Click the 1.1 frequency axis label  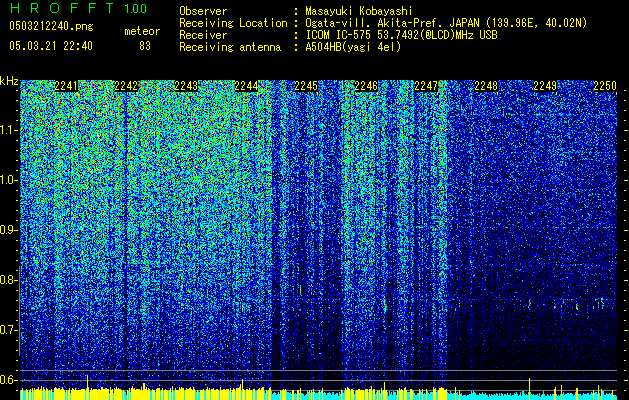point(9,131)
